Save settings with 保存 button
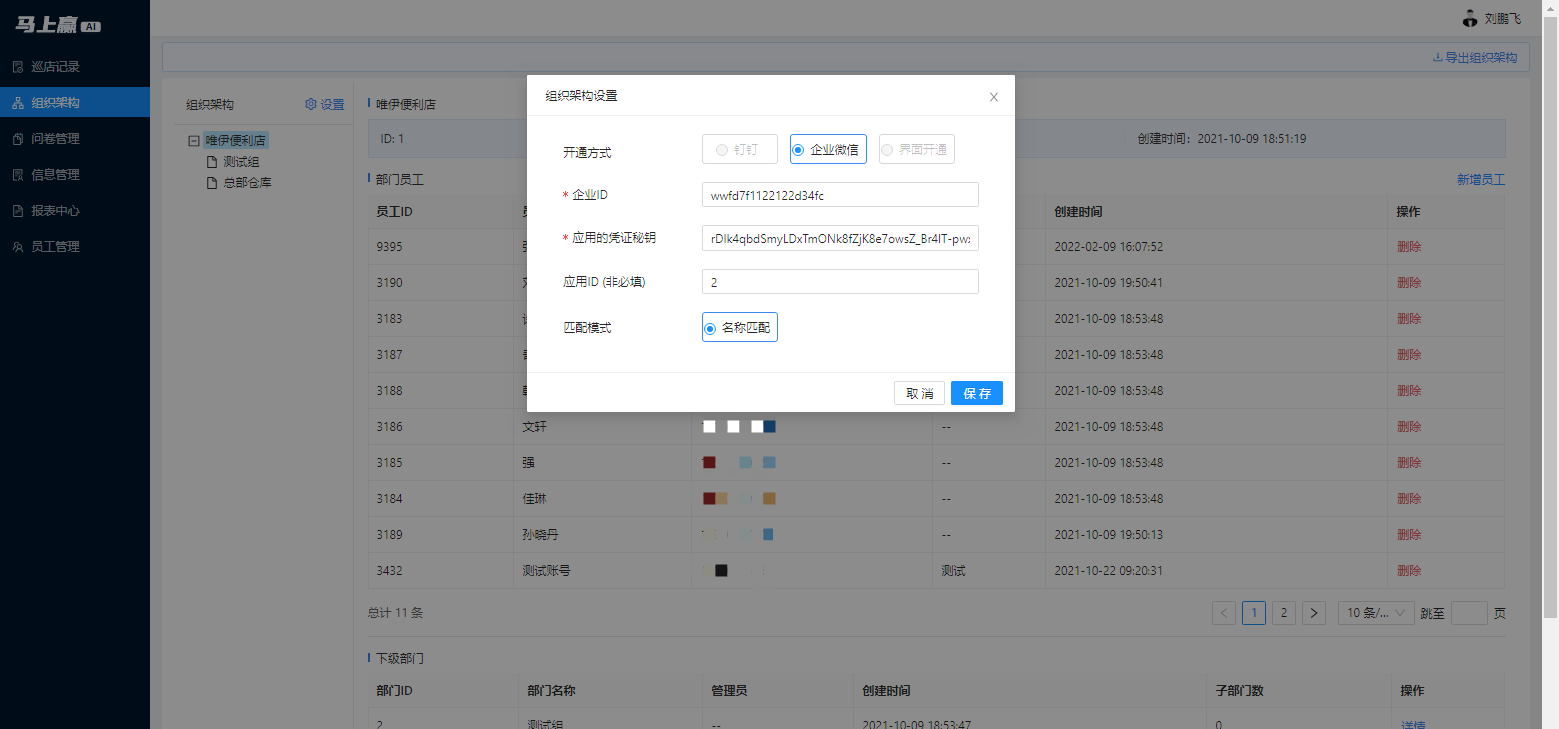Screen dimensions: 1559x729 click(x=977, y=393)
